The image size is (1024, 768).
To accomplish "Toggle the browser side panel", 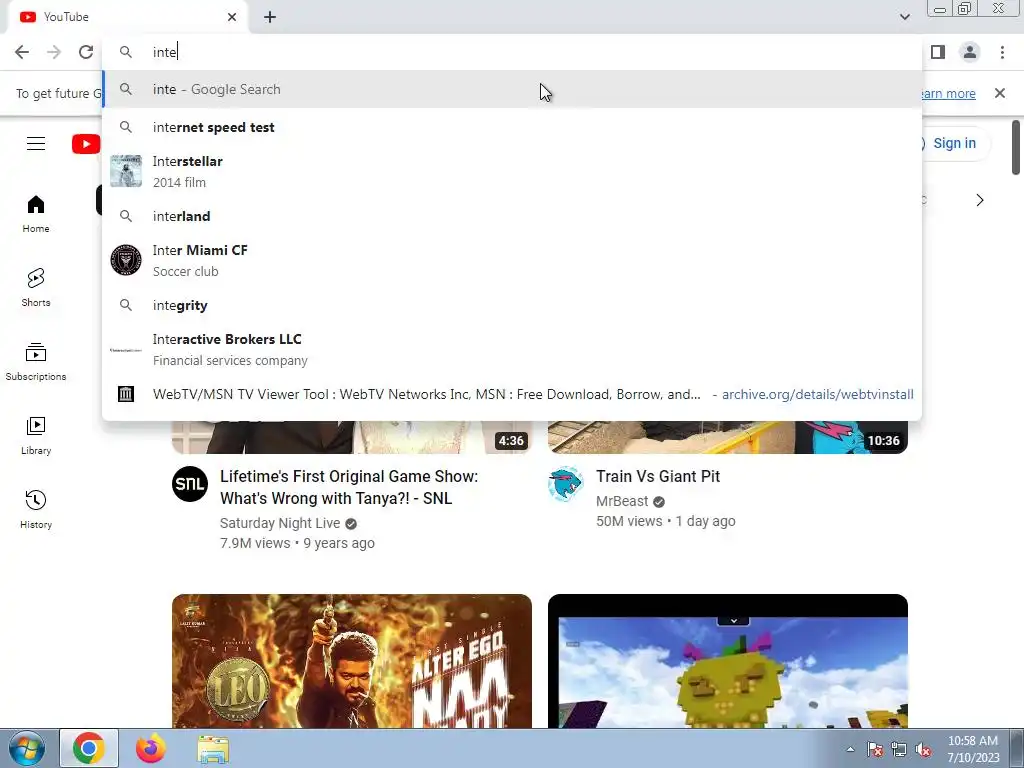I will pyautogui.click(x=938, y=52).
